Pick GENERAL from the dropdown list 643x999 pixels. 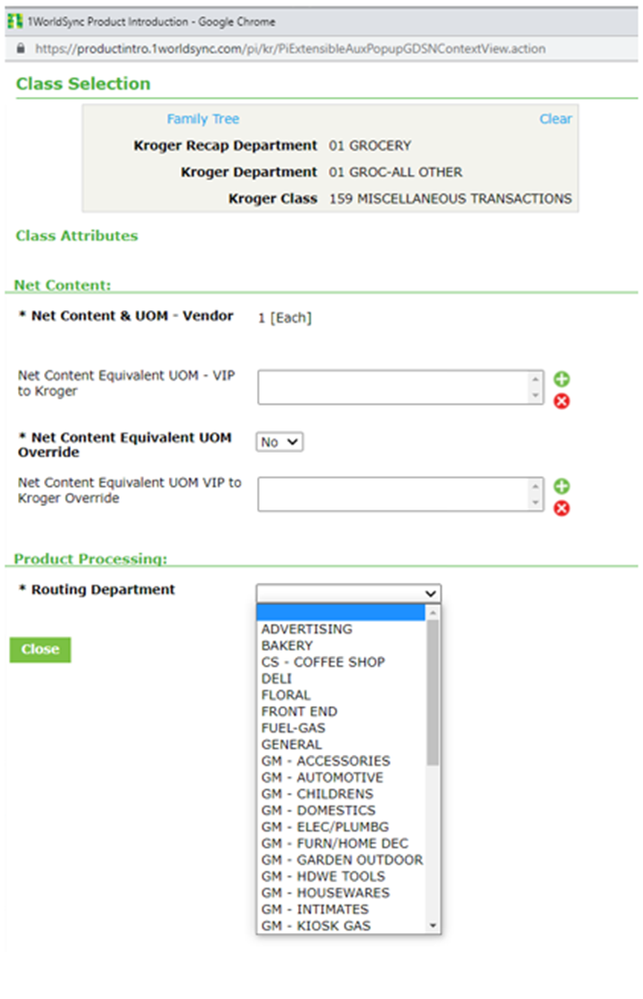[341, 744]
